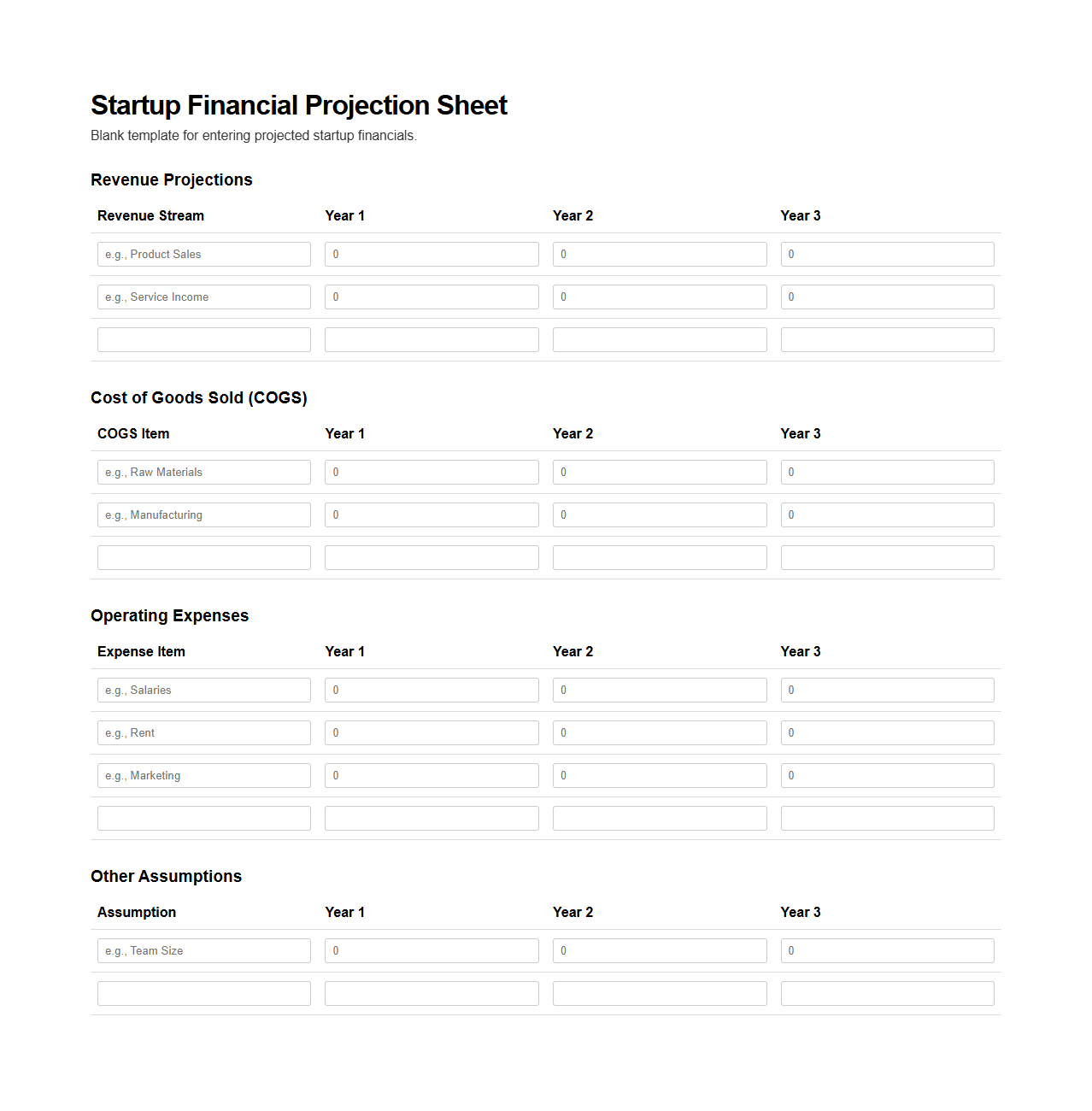The width and height of the screenshot is (1092, 1111).
Task: Click the Rent expense item field
Action: pyautogui.click(x=203, y=732)
